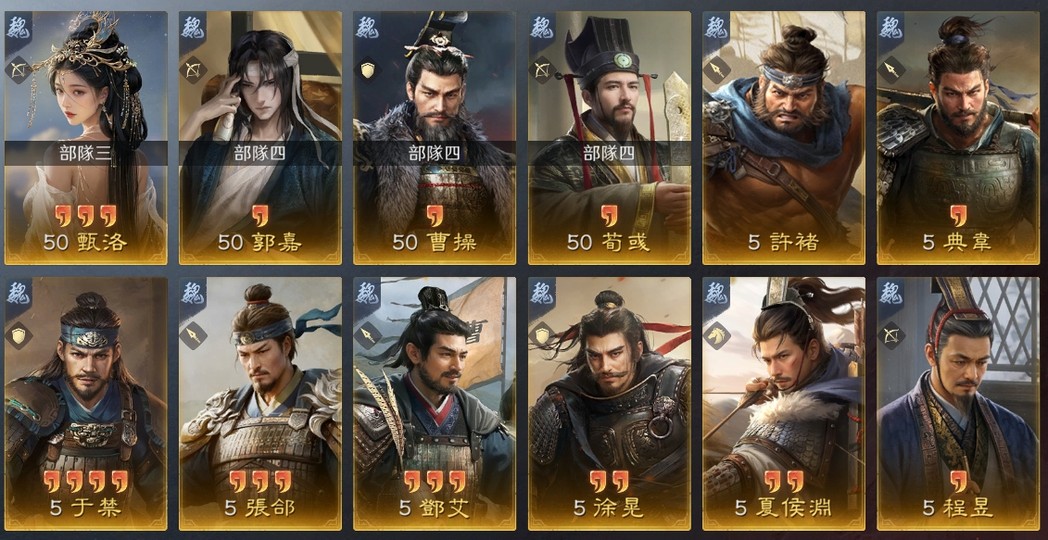Image resolution: width=1048 pixels, height=540 pixels.
Task: Click the three red star marks on 甄洛
Action: [86, 215]
